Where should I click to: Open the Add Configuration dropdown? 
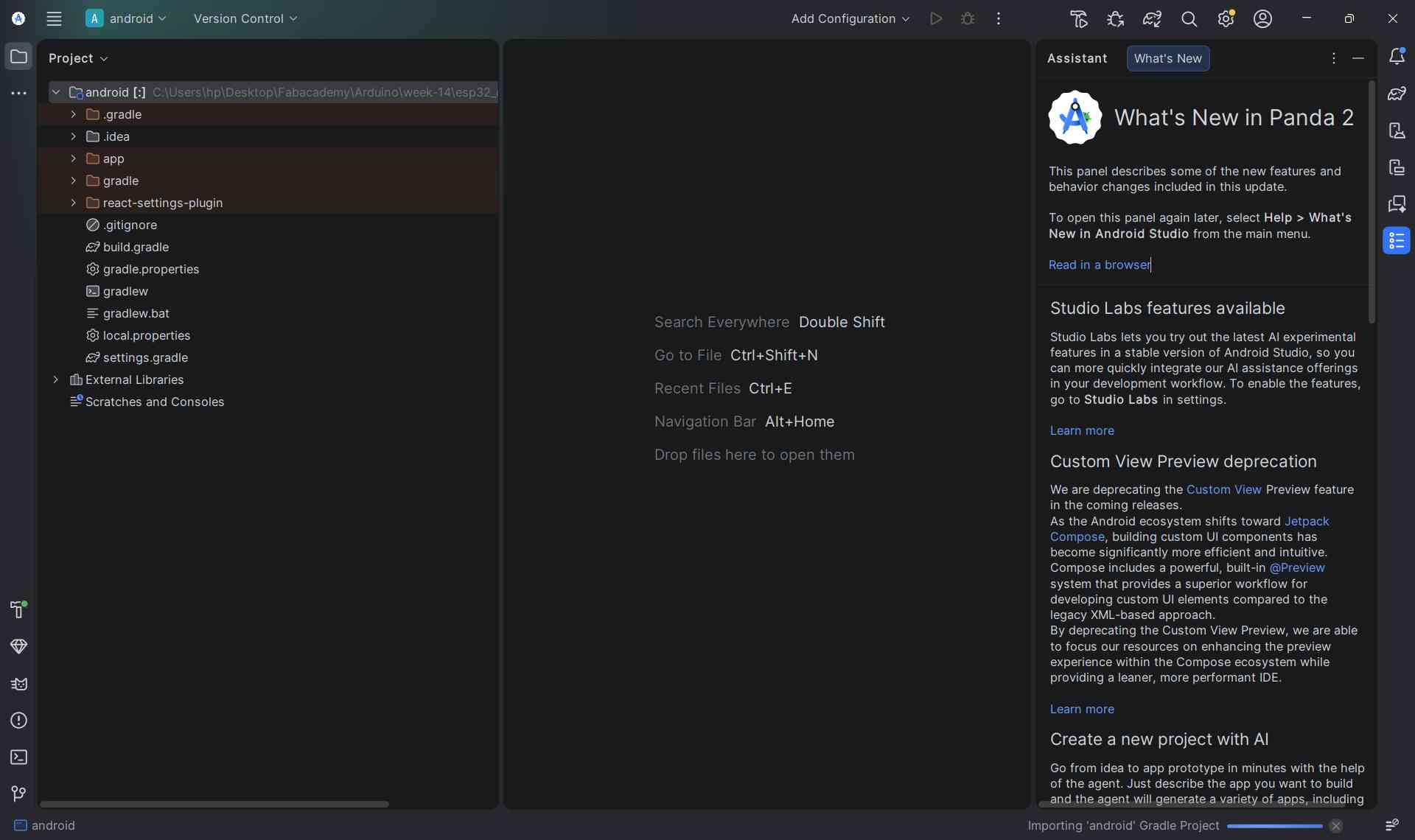coord(850,19)
